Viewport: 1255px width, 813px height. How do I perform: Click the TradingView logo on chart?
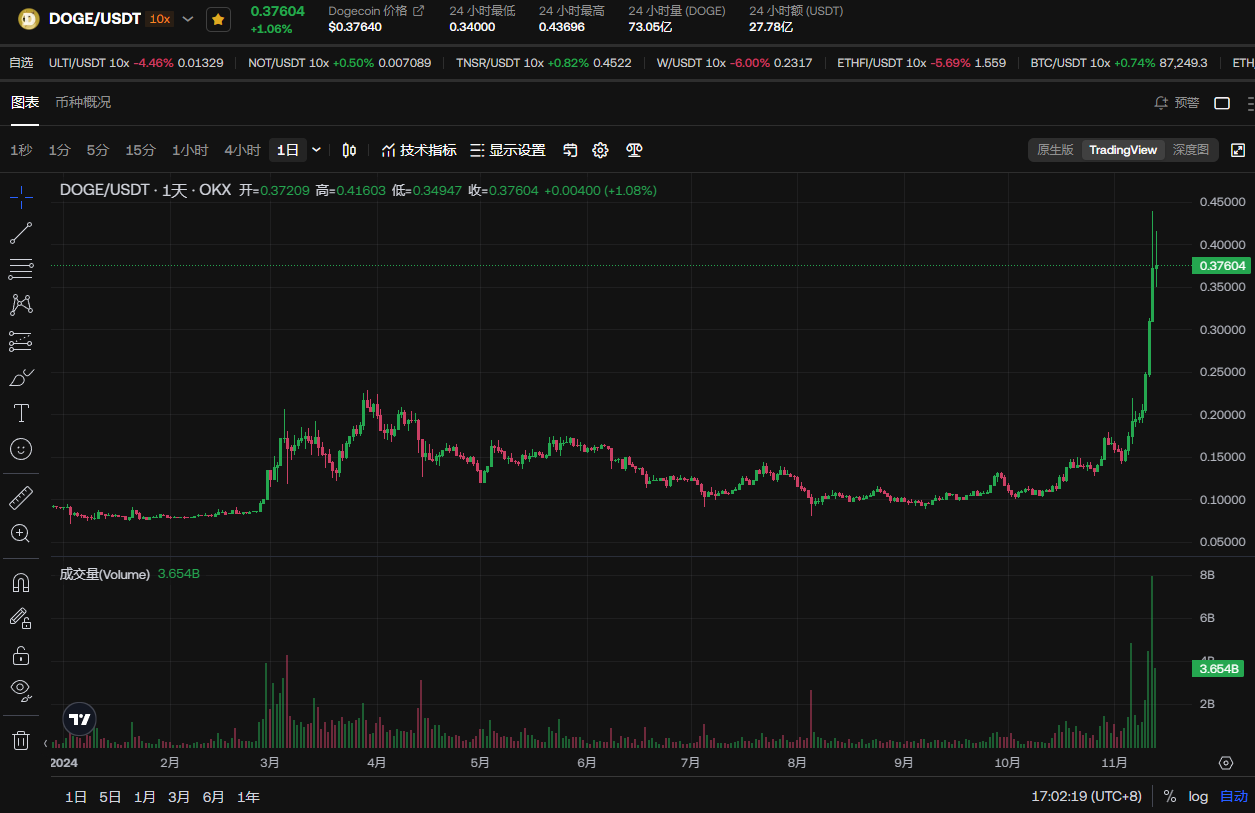(80, 718)
